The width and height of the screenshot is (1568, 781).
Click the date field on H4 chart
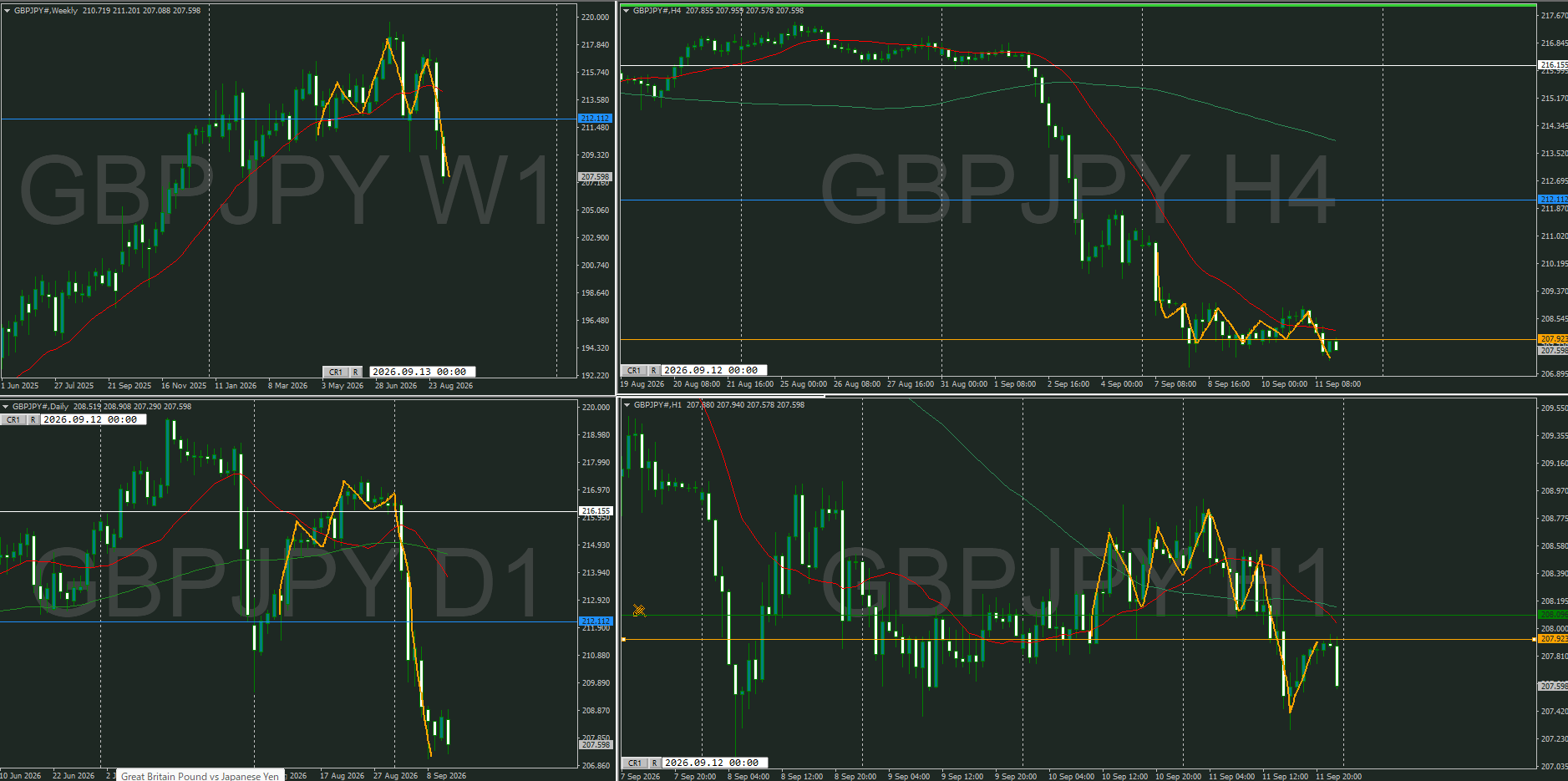coord(713,370)
